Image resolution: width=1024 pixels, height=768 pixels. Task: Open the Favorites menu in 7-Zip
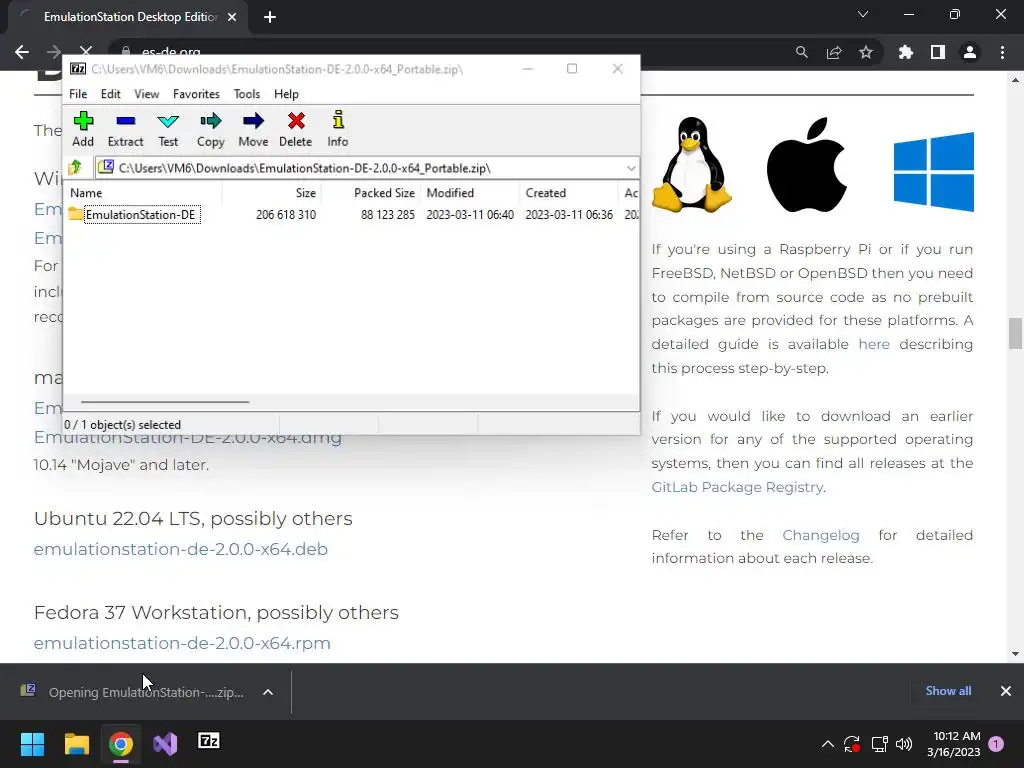pos(196,94)
